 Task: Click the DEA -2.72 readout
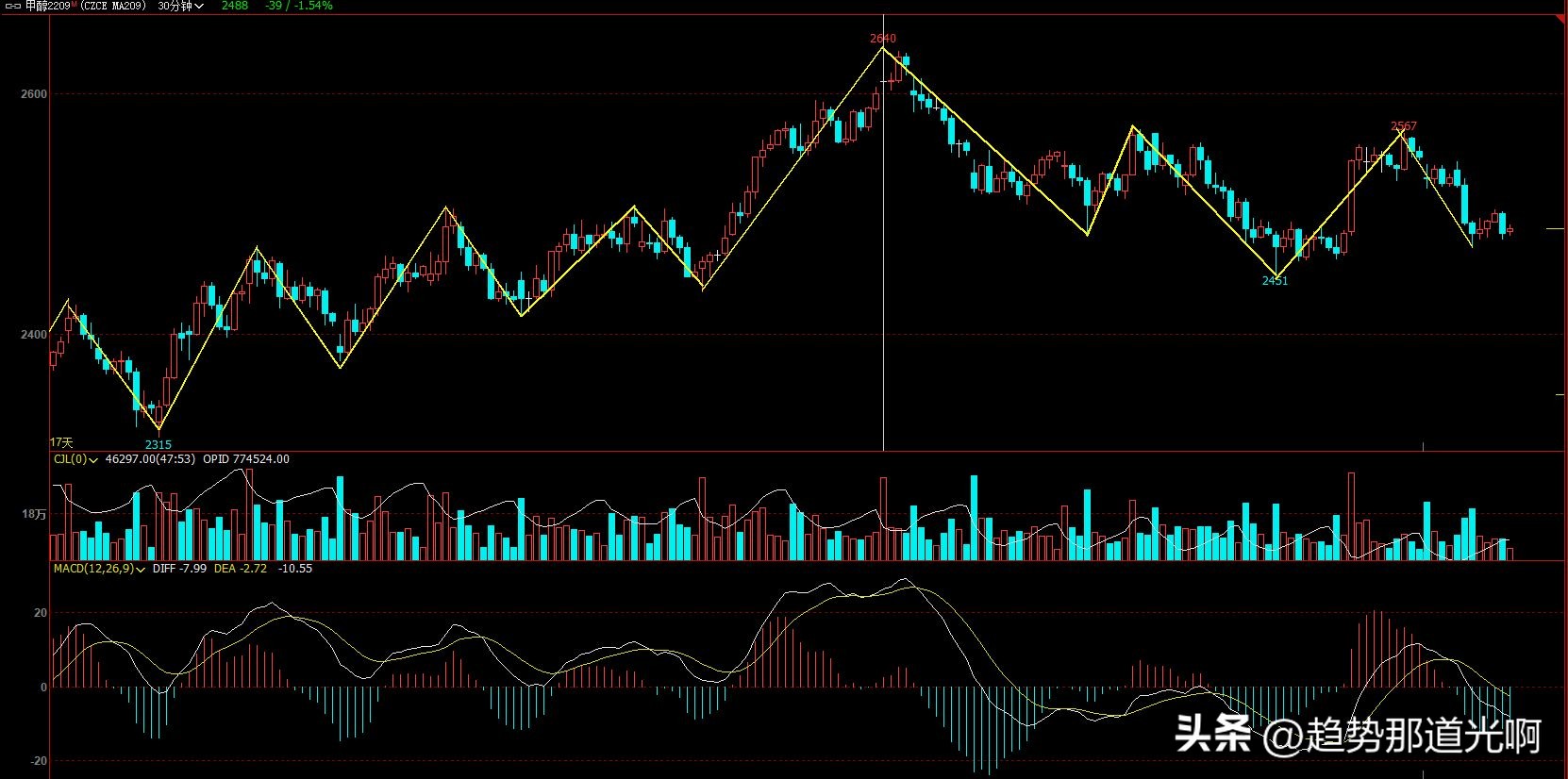[241, 569]
